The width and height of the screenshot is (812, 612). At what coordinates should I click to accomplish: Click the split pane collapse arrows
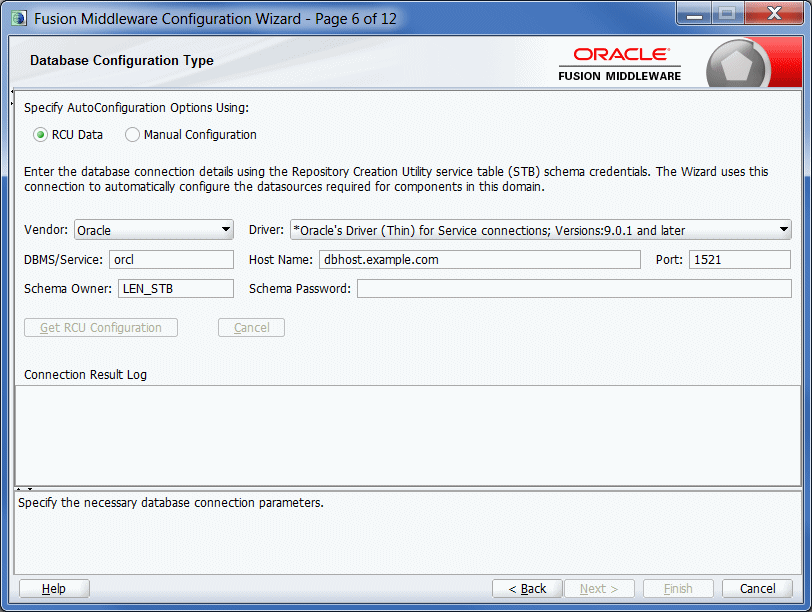pyautogui.click(x=24, y=489)
